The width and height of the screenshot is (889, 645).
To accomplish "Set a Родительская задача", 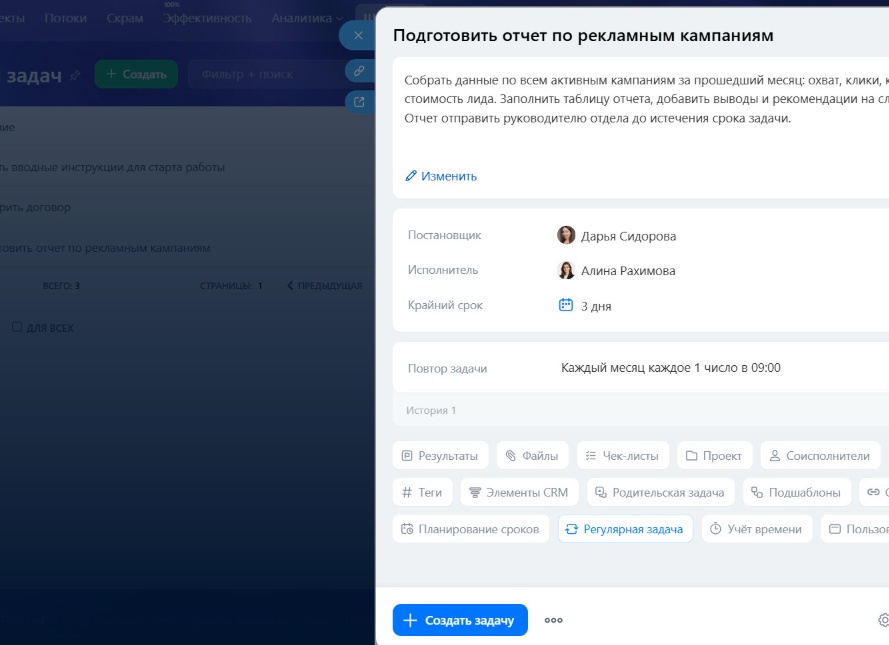I will click(661, 493).
